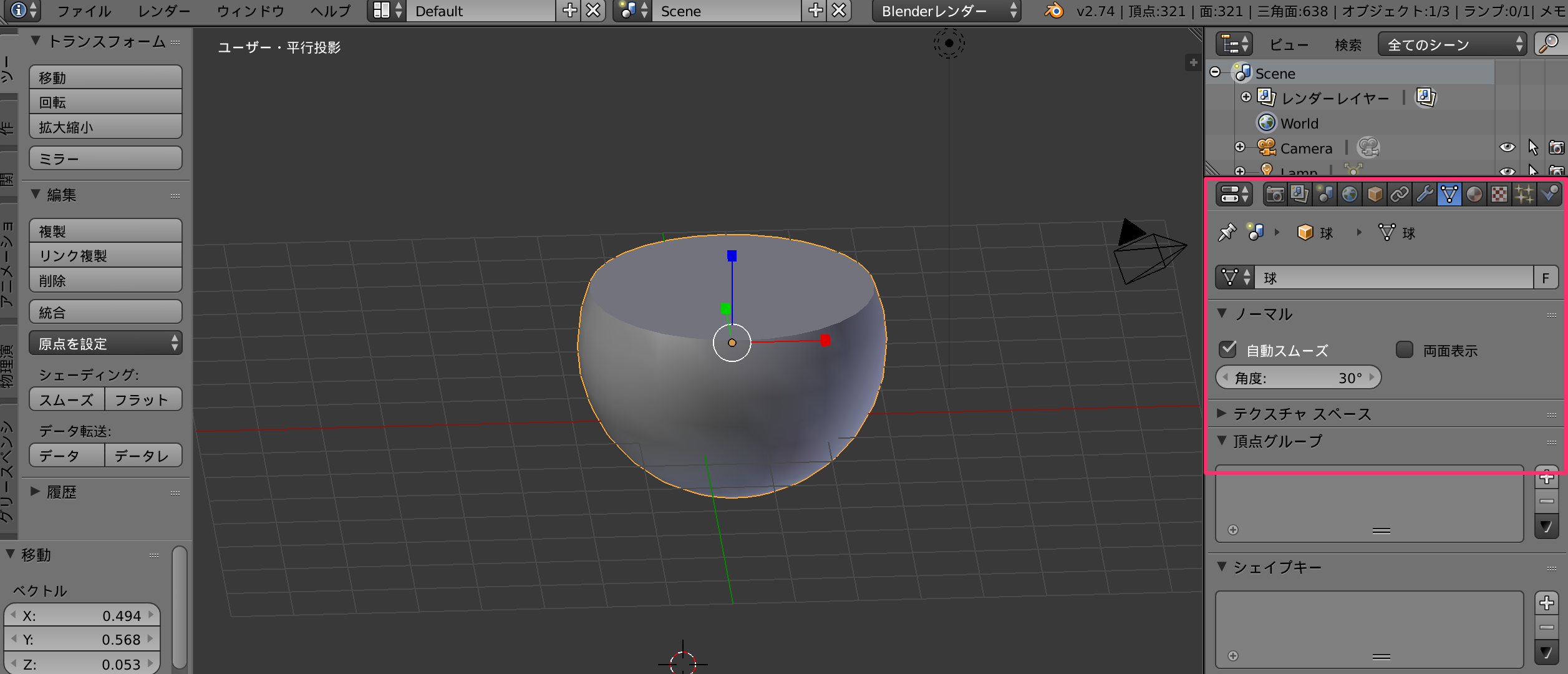Image resolution: width=1568 pixels, height=674 pixels.
Task: Toggle Camera selectability arrow icon
Action: pos(1533,148)
